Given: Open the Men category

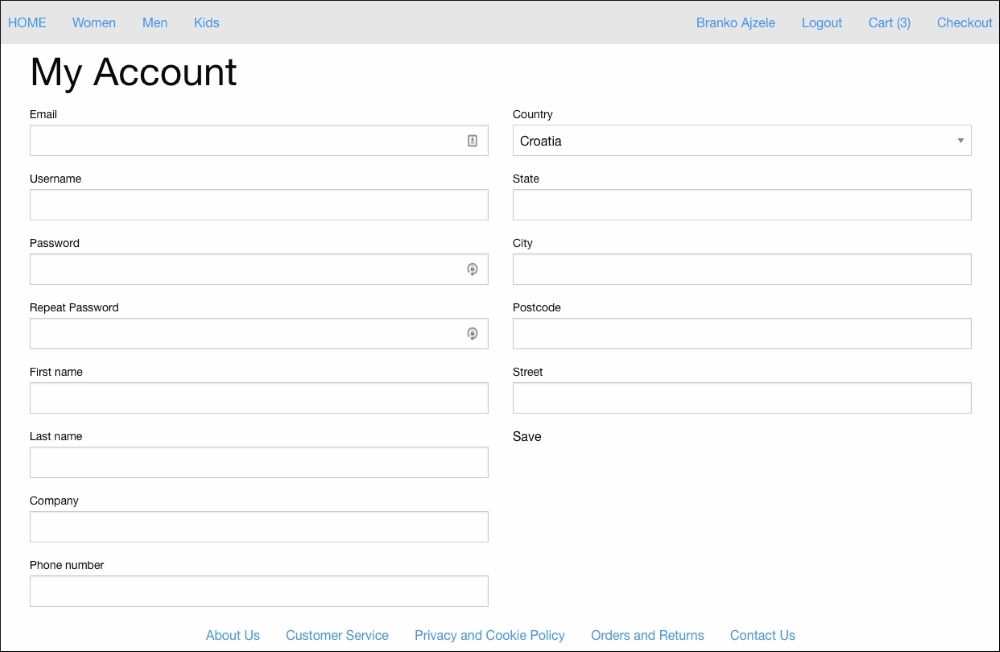Looking at the screenshot, I should [x=154, y=22].
